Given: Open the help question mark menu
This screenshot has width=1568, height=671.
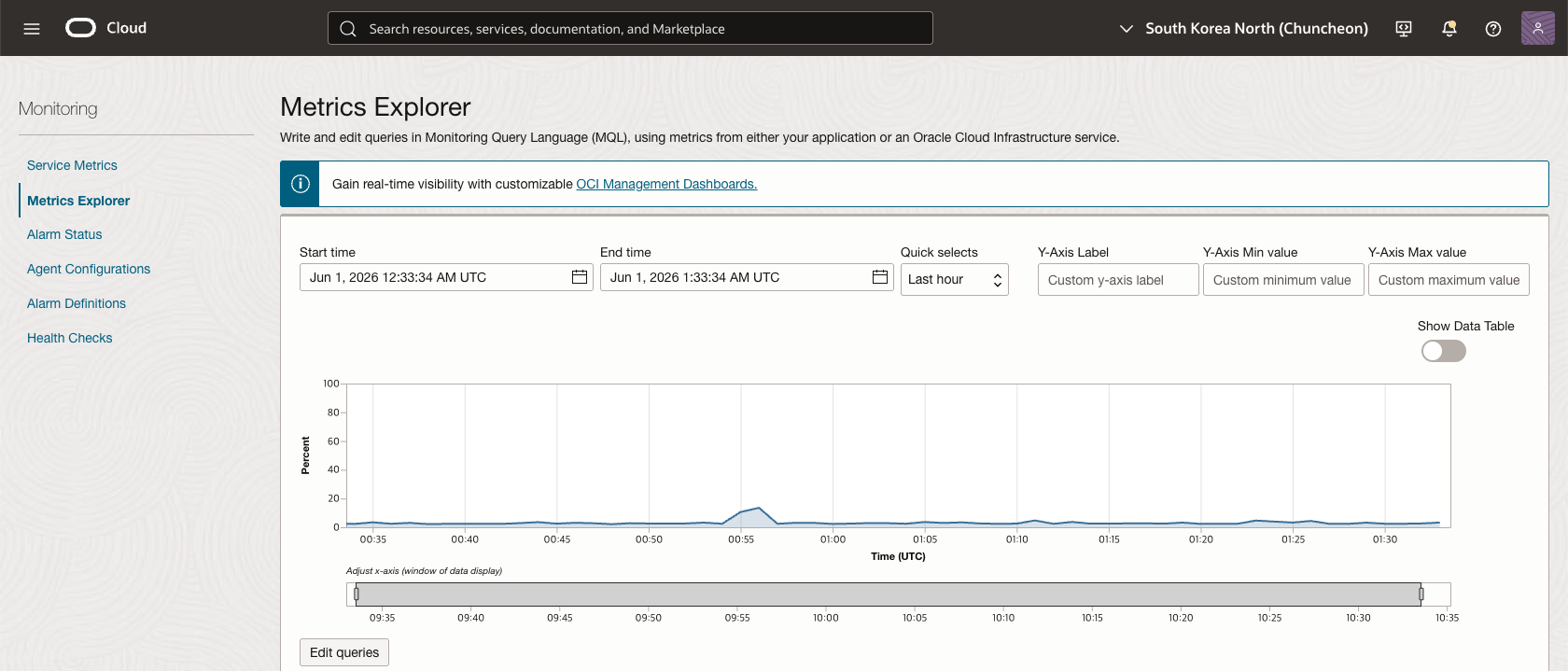Looking at the screenshot, I should 1493,29.
